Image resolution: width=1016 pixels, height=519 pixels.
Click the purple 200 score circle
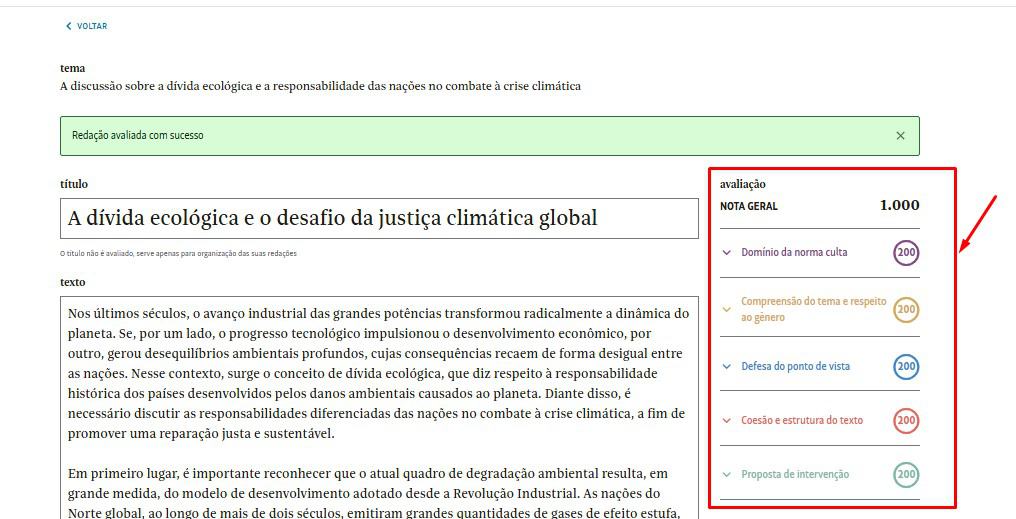[x=906, y=253]
